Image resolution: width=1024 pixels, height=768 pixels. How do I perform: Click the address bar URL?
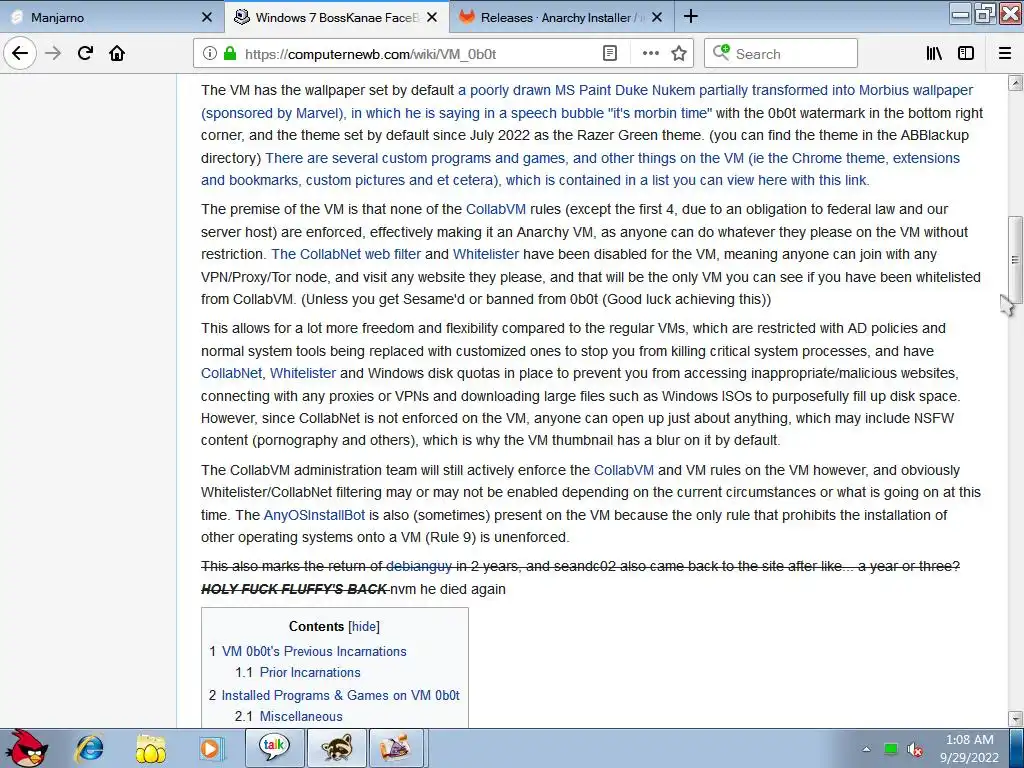click(370, 54)
